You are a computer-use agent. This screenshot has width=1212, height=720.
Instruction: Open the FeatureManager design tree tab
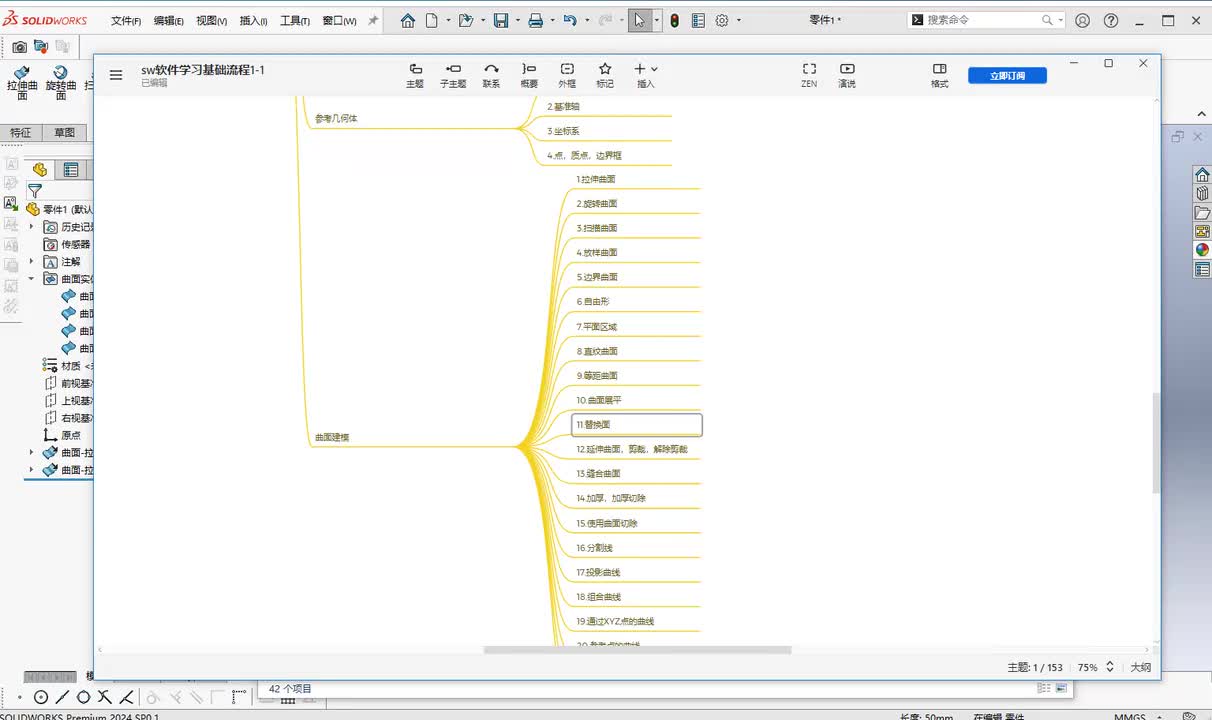click(x=40, y=170)
